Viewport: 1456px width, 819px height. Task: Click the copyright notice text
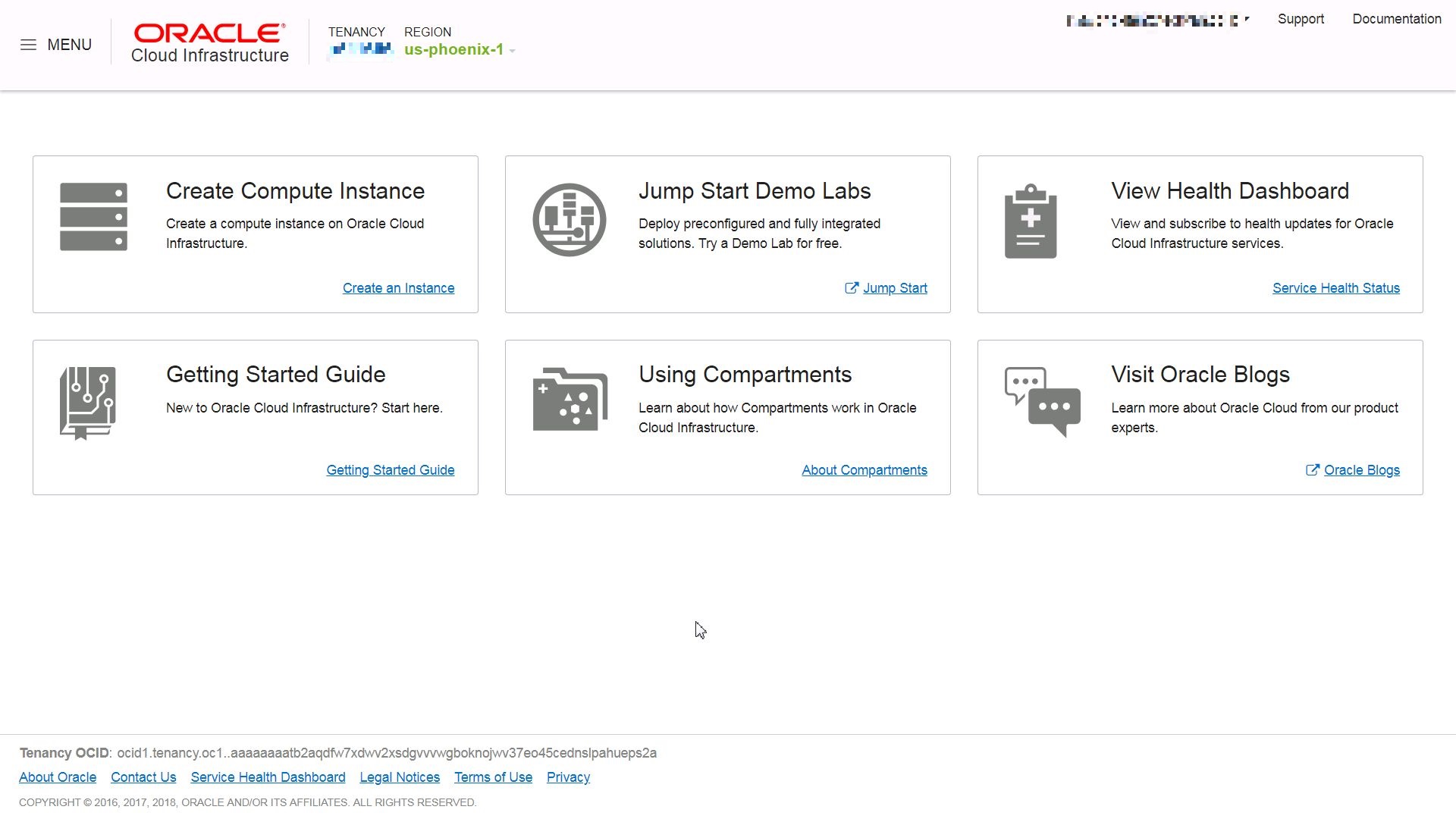click(x=247, y=802)
